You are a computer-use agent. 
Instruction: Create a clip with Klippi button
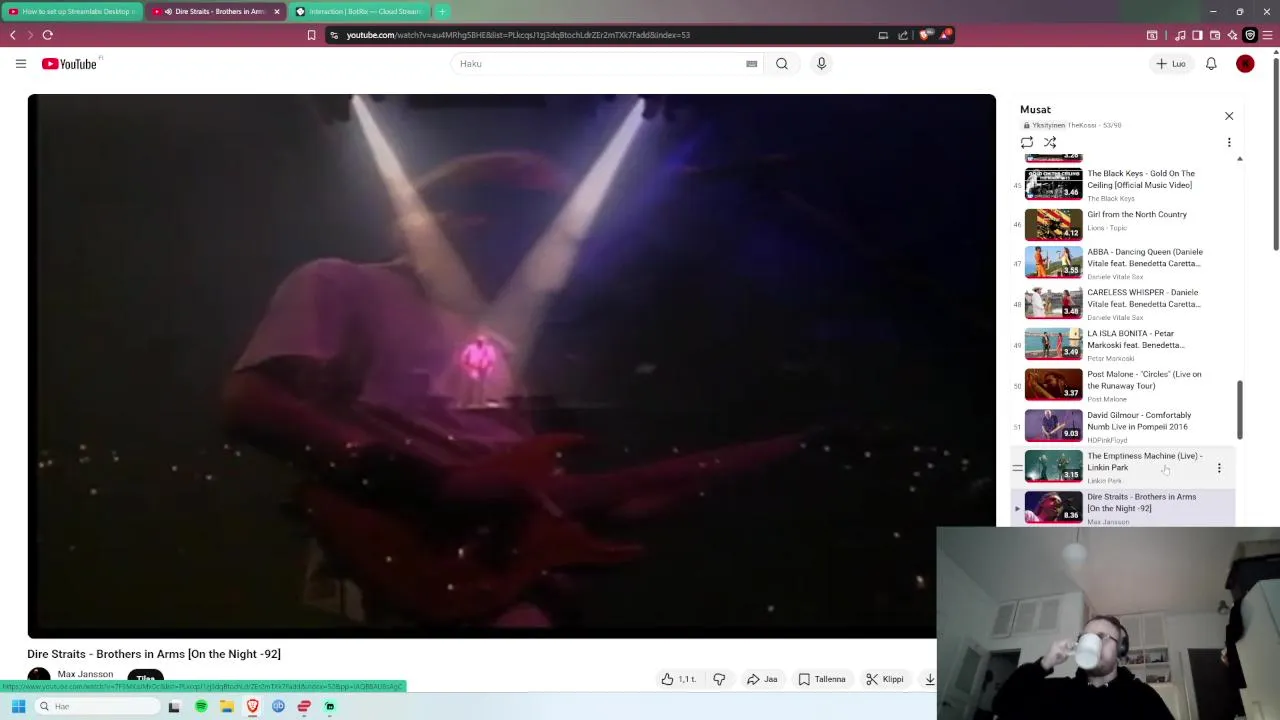pos(885,679)
